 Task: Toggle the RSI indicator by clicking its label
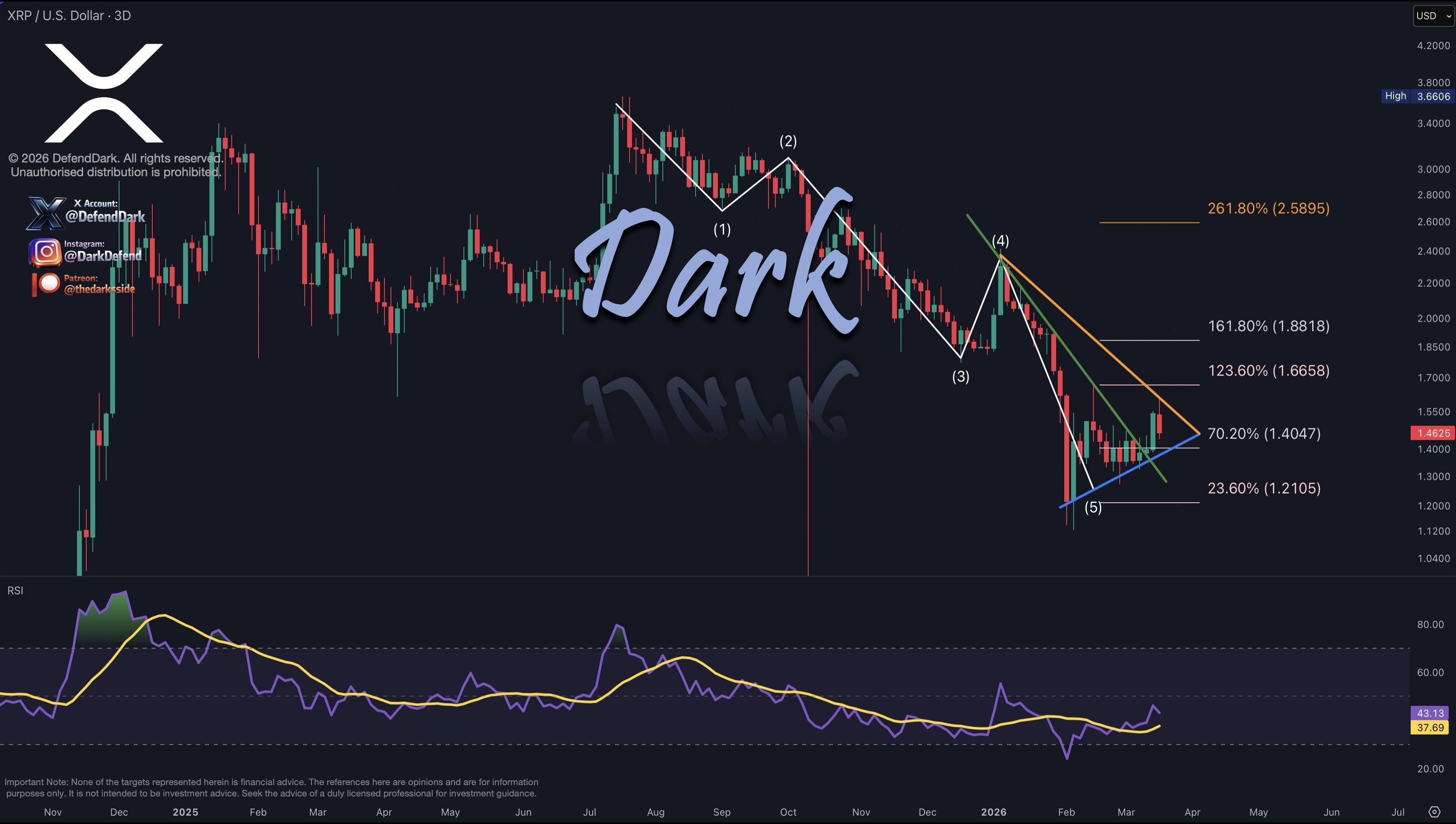(x=16, y=590)
